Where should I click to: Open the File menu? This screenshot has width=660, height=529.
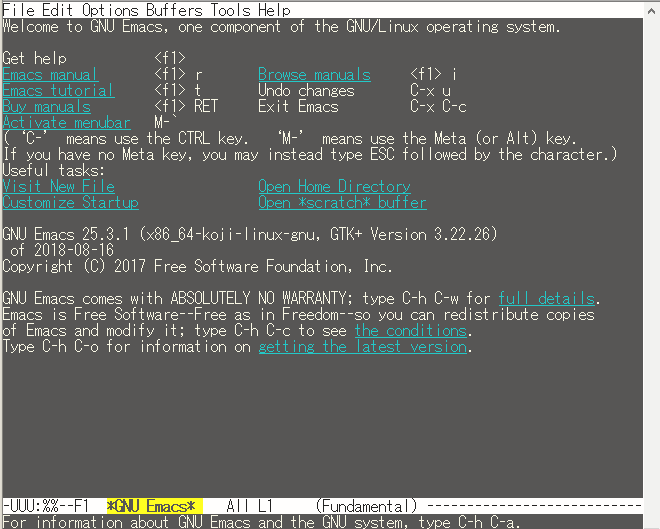[x=19, y=10]
